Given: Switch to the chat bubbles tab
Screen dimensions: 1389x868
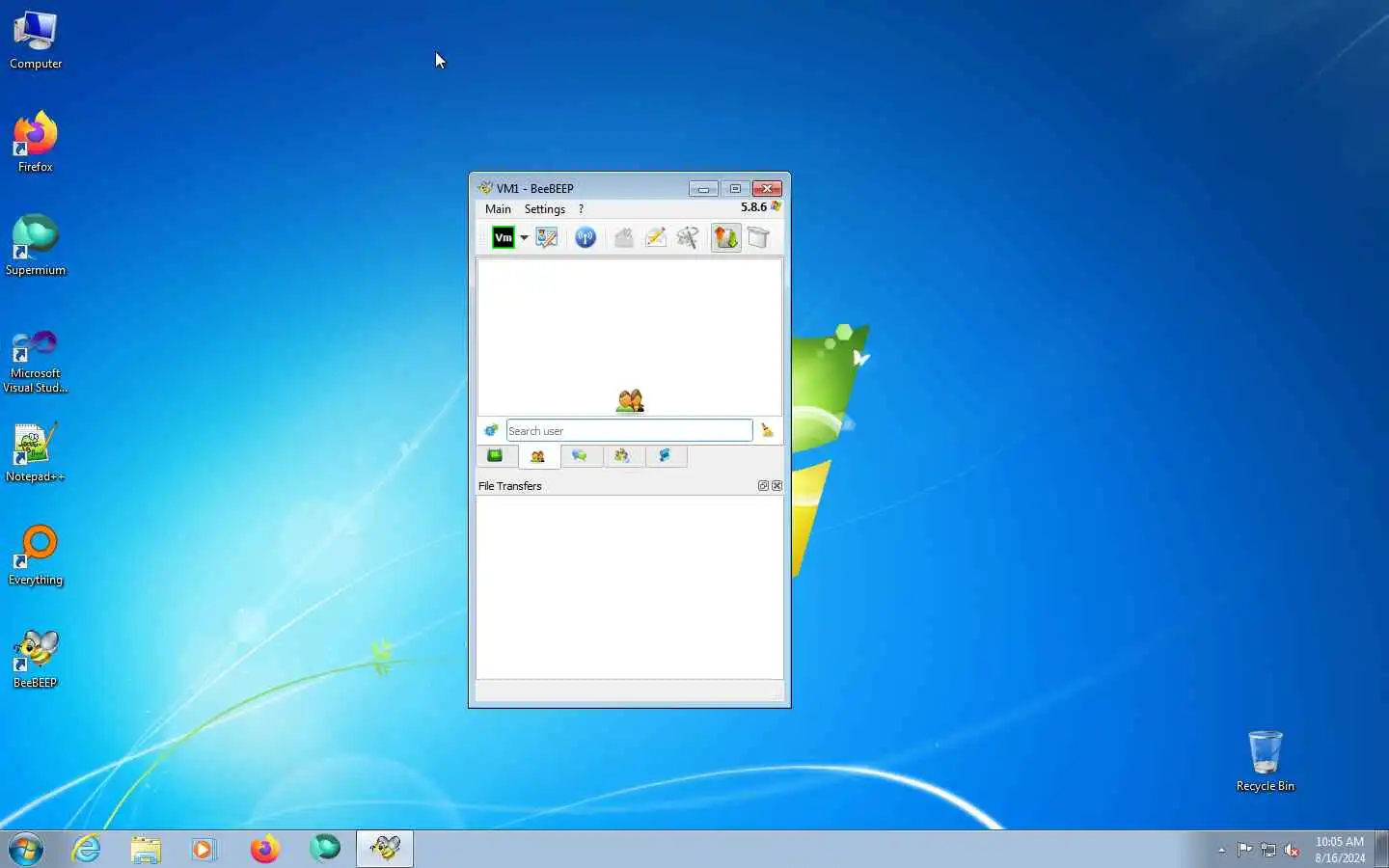Looking at the screenshot, I should (x=580, y=455).
